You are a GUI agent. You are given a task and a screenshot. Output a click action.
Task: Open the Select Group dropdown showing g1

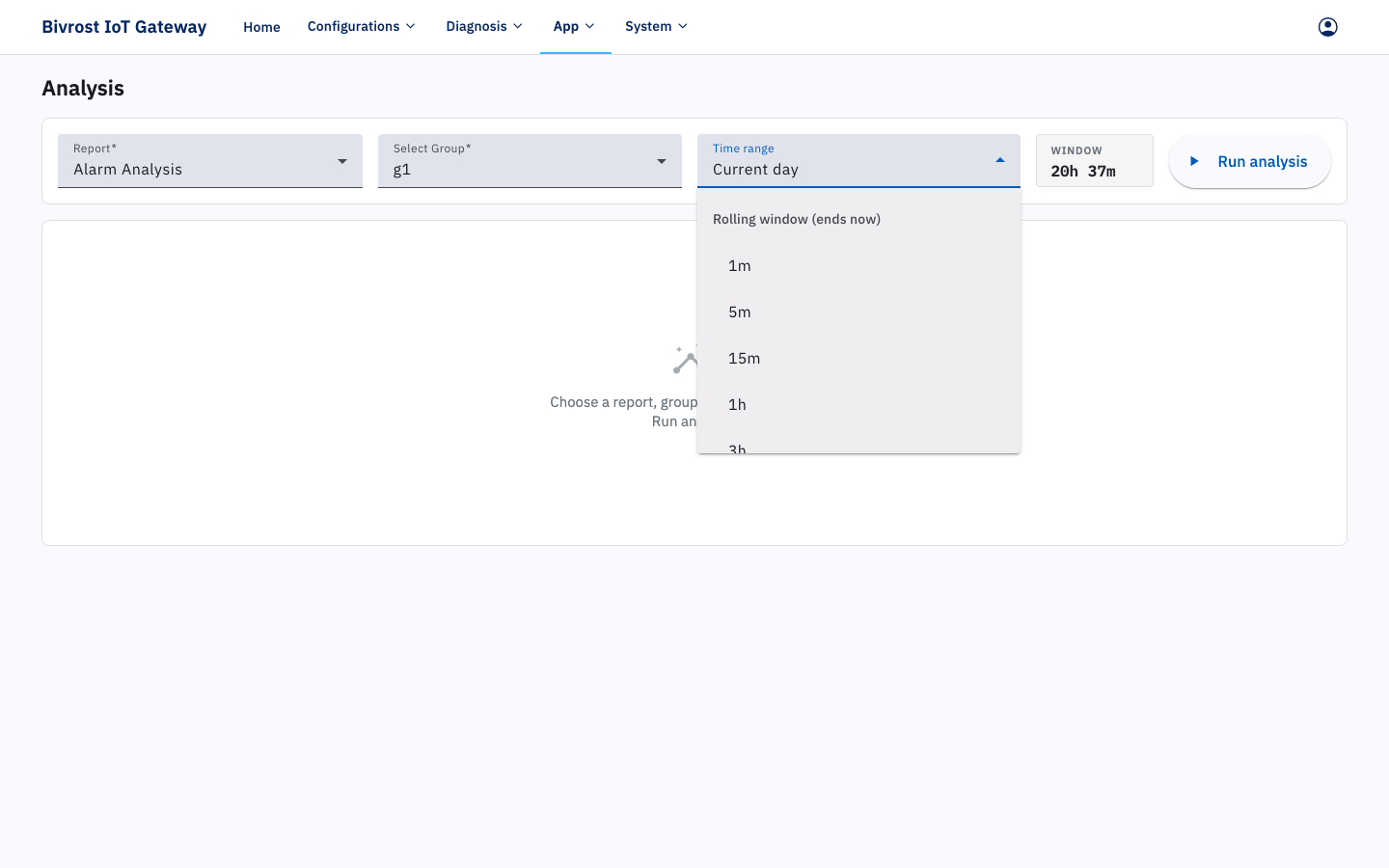(x=530, y=161)
